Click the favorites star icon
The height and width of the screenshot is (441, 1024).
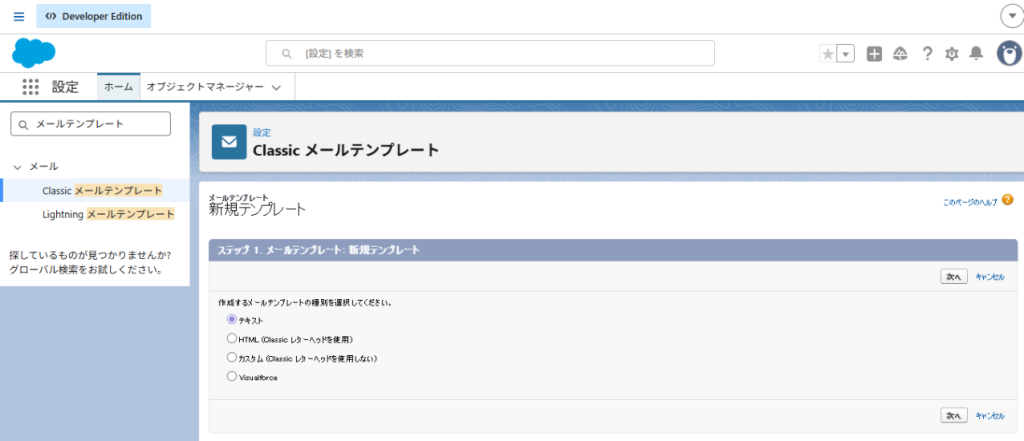(827, 54)
